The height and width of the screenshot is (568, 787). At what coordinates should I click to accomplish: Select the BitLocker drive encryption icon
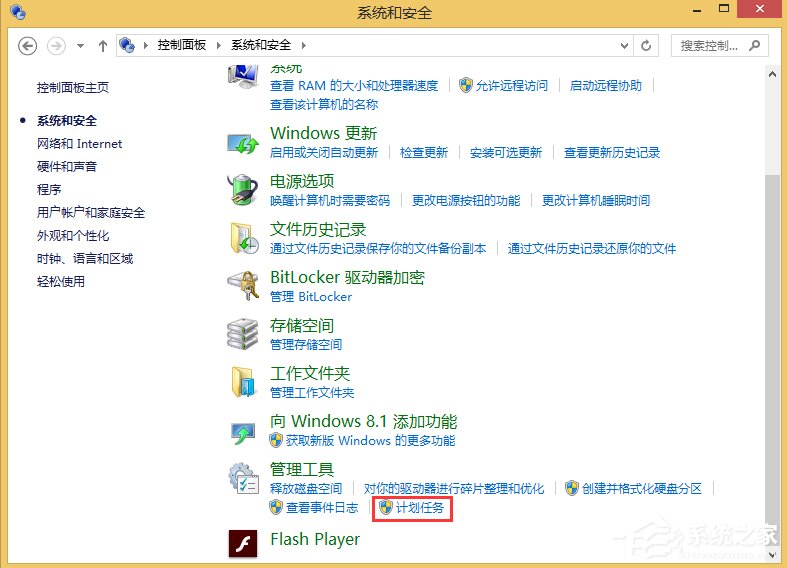click(x=244, y=286)
